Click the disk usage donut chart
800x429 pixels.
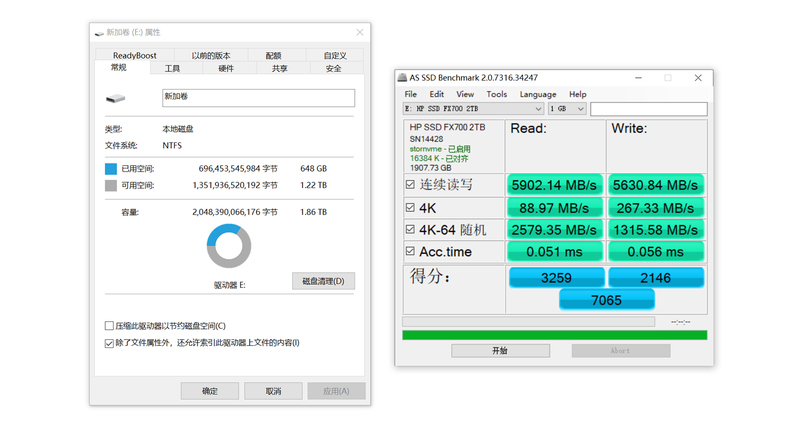click(229, 246)
